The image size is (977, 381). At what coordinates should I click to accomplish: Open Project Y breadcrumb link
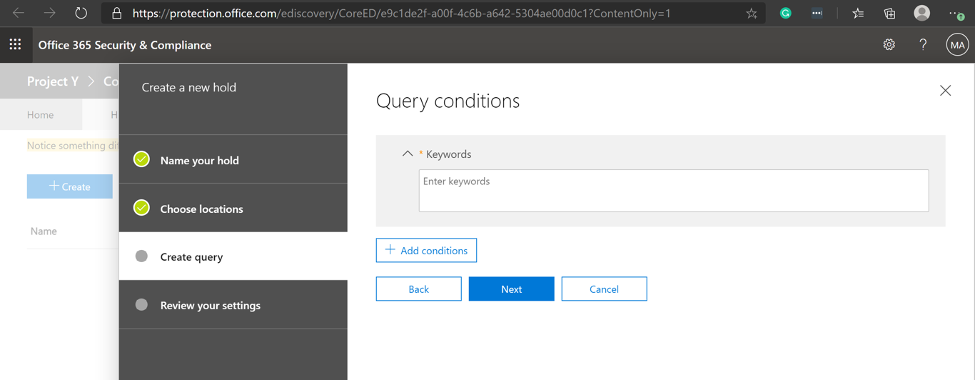[x=52, y=81]
